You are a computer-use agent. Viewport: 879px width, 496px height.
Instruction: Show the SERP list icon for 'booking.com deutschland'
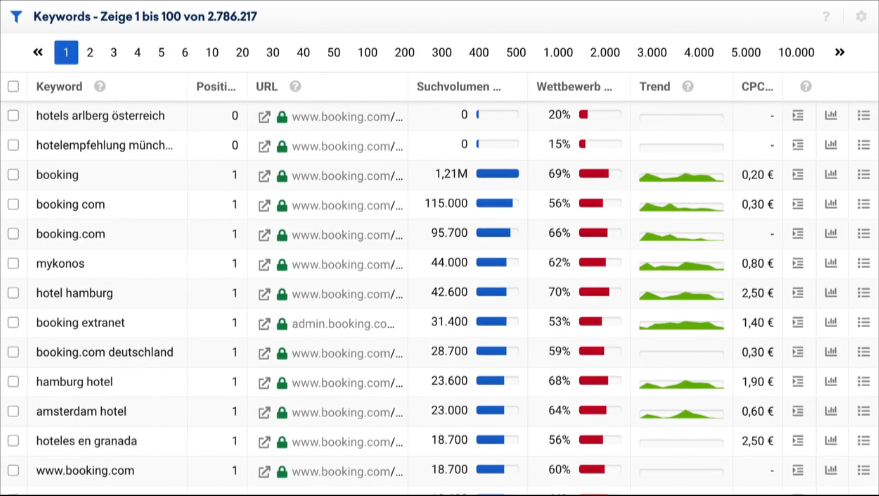tap(798, 352)
